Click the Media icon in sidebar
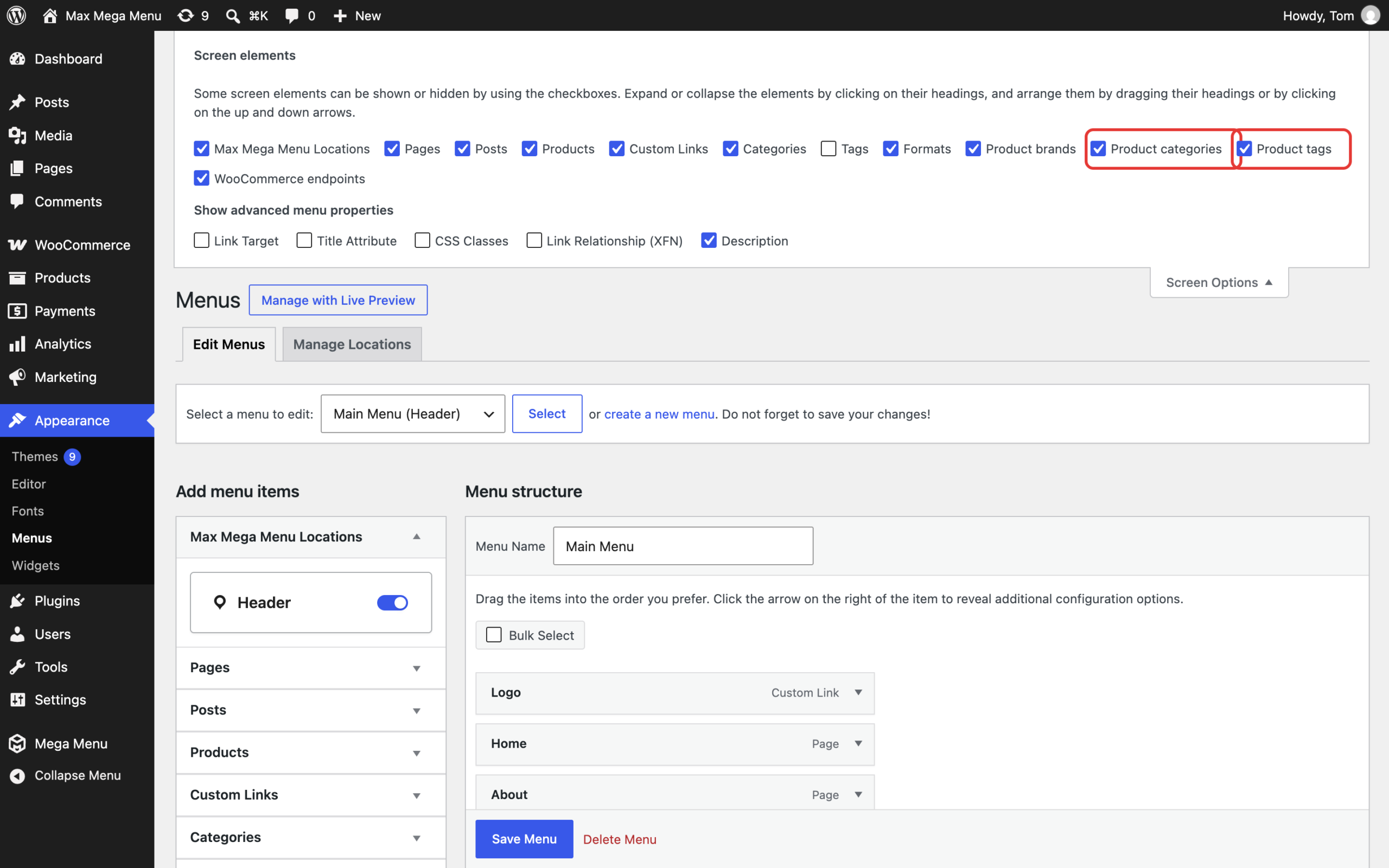The image size is (1389, 868). pyautogui.click(x=17, y=136)
